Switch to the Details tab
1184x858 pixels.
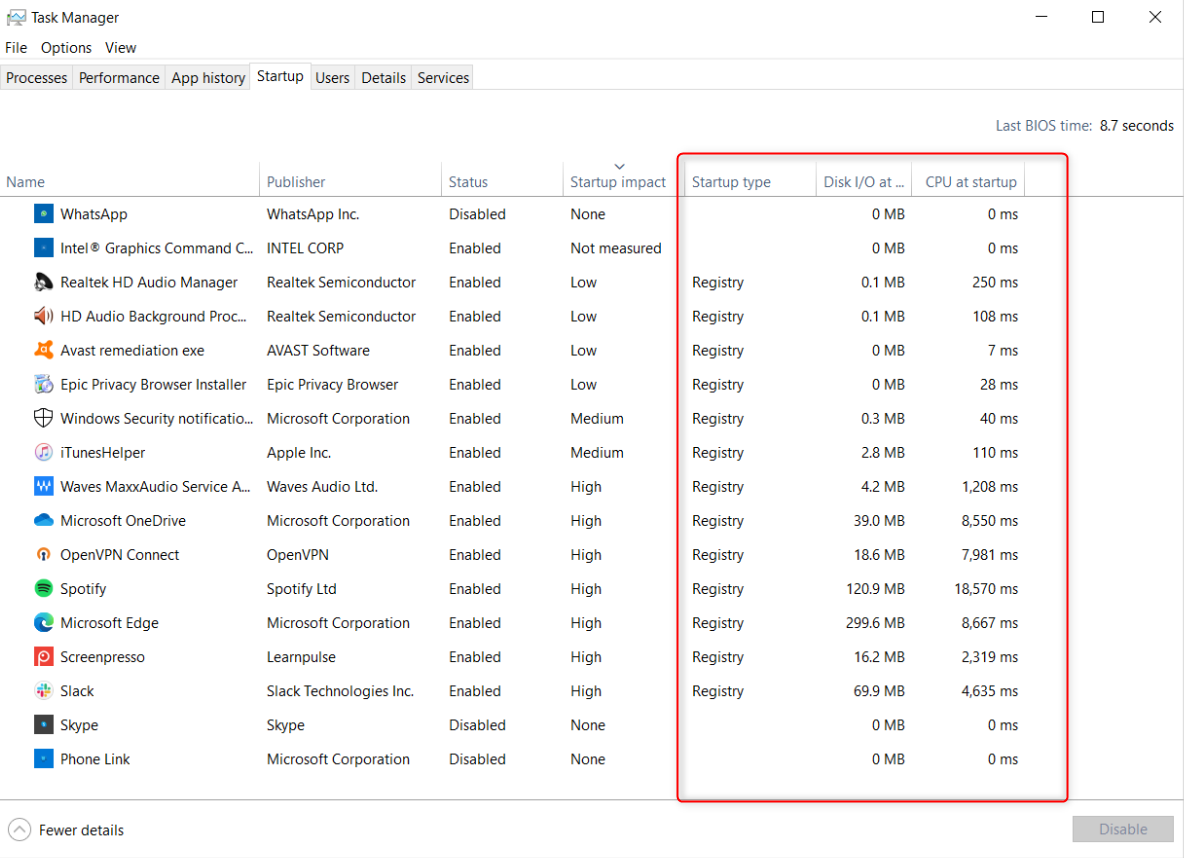[384, 78]
